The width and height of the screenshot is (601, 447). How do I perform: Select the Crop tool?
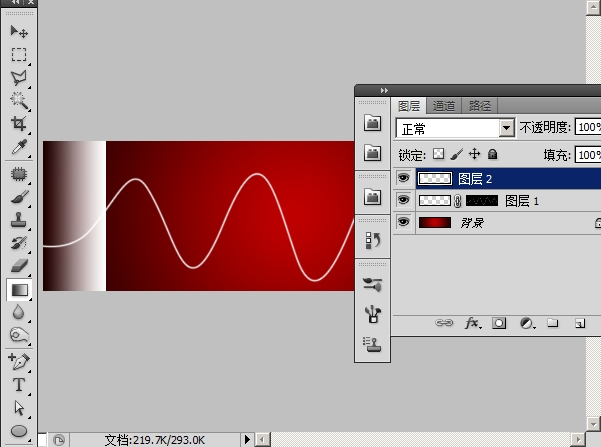(19, 123)
